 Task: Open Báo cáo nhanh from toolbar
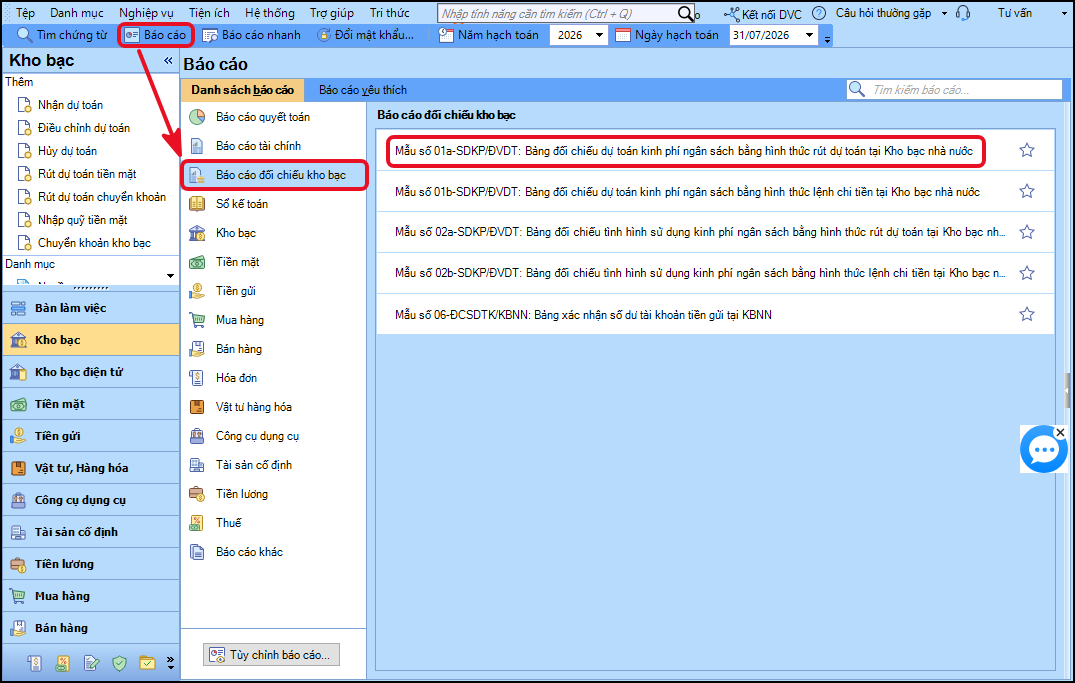(252, 35)
